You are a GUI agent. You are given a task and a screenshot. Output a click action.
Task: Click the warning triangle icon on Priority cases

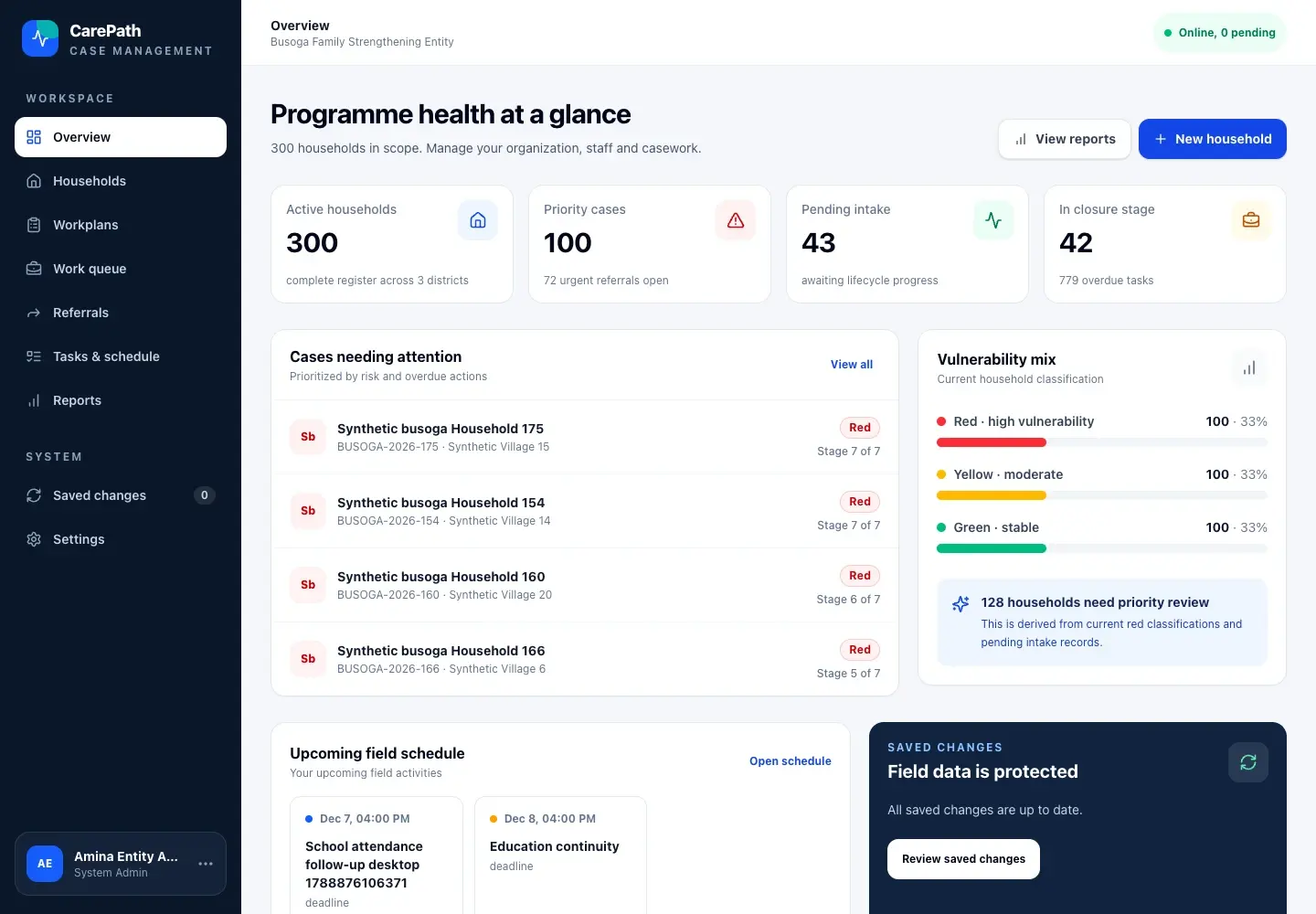736,220
